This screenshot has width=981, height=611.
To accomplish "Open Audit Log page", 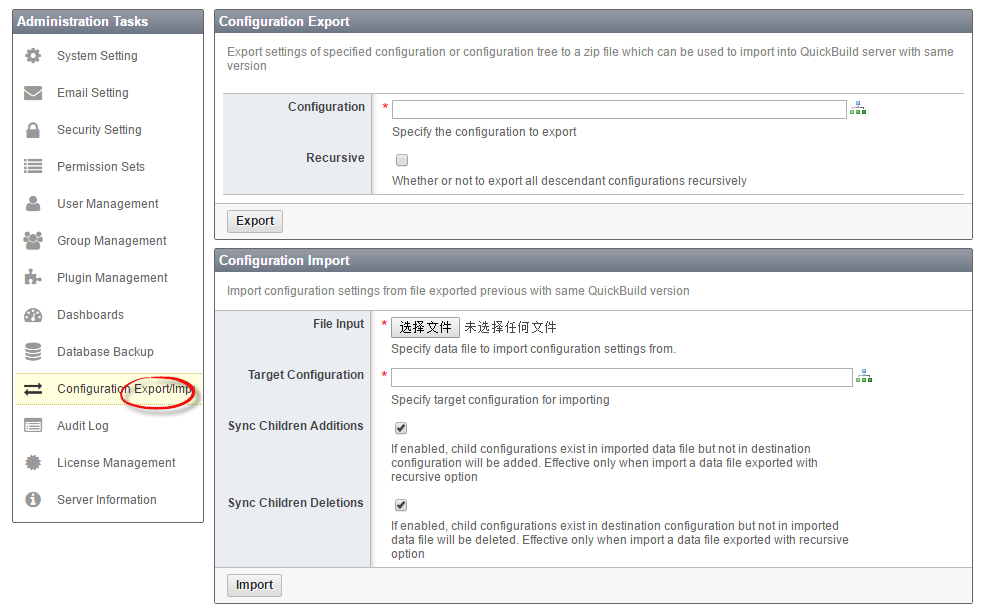I will pyautogui.click(x=83, y=425).
